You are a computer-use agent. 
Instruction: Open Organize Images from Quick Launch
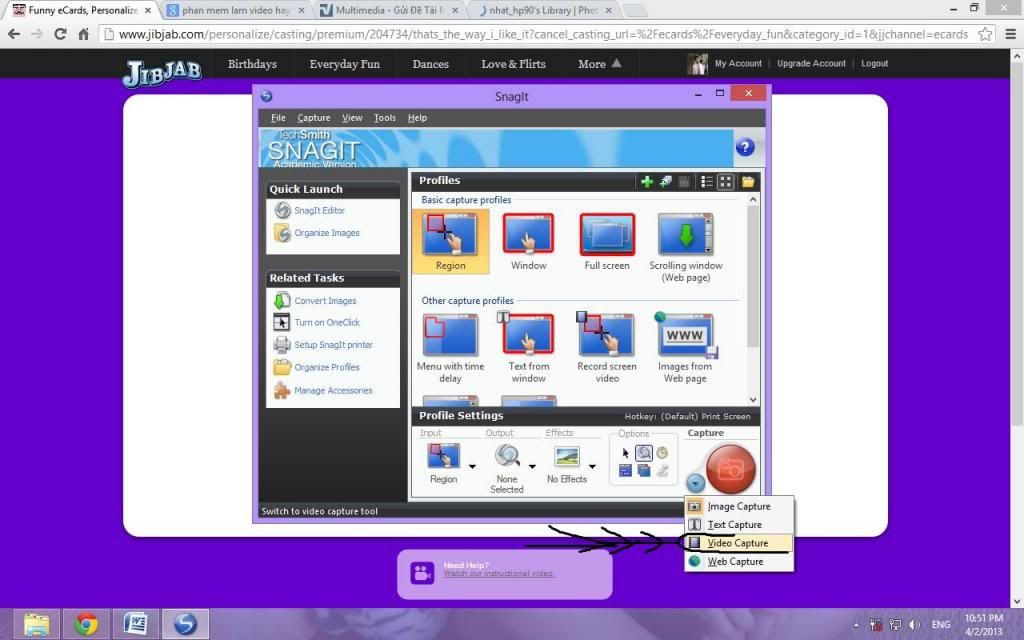327,232
